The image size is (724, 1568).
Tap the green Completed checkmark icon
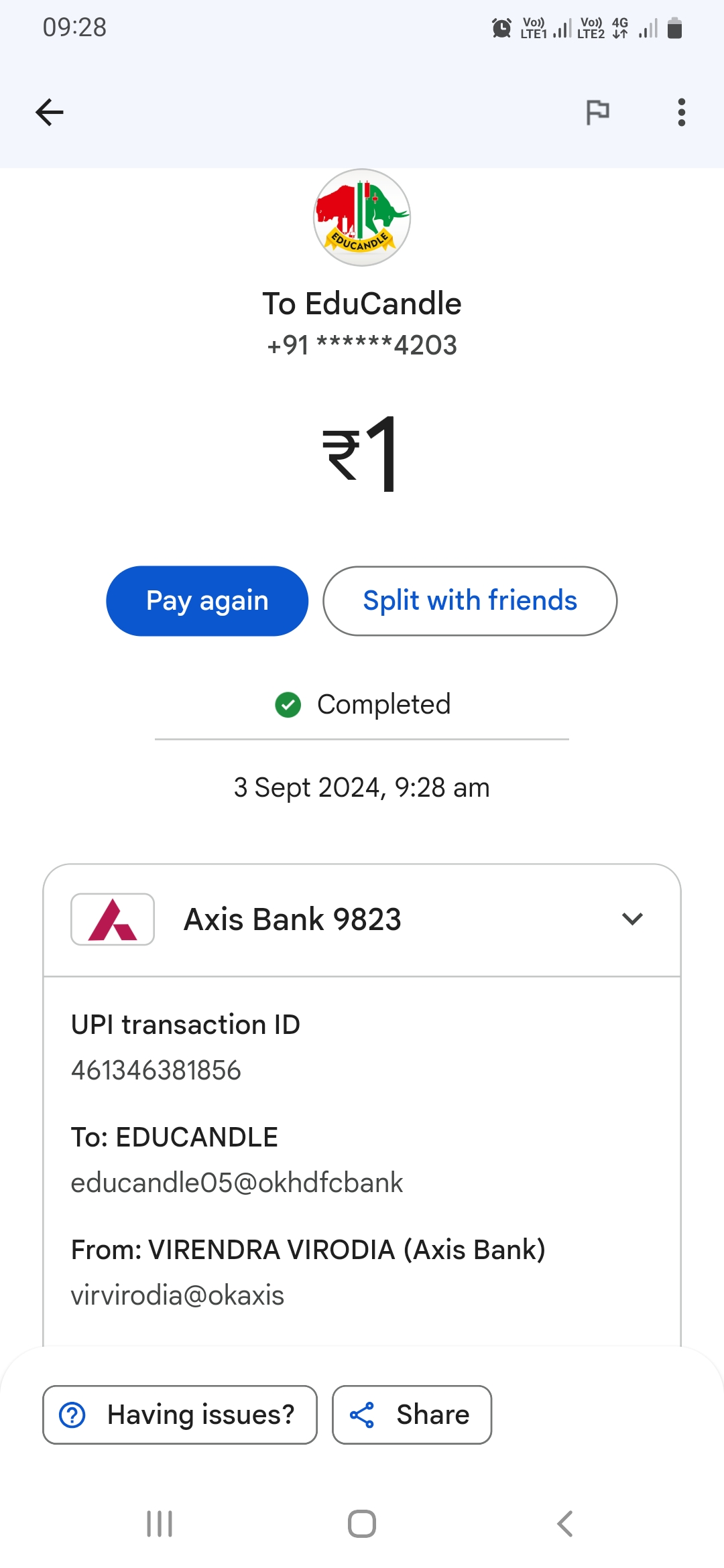point(288,705)
